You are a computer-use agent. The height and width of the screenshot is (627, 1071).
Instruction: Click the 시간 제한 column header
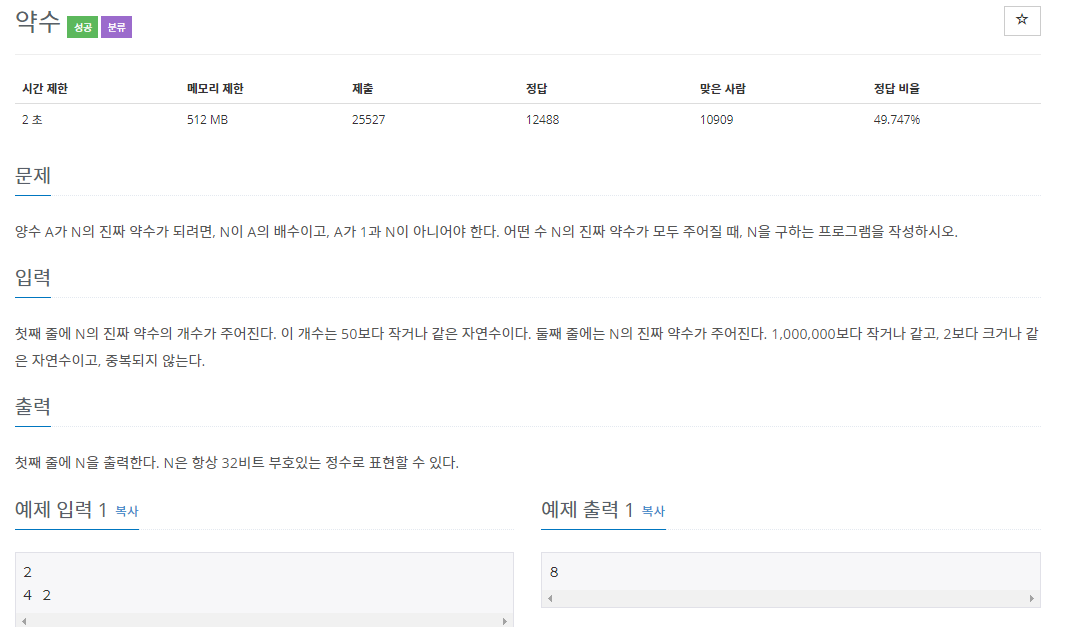45,89
